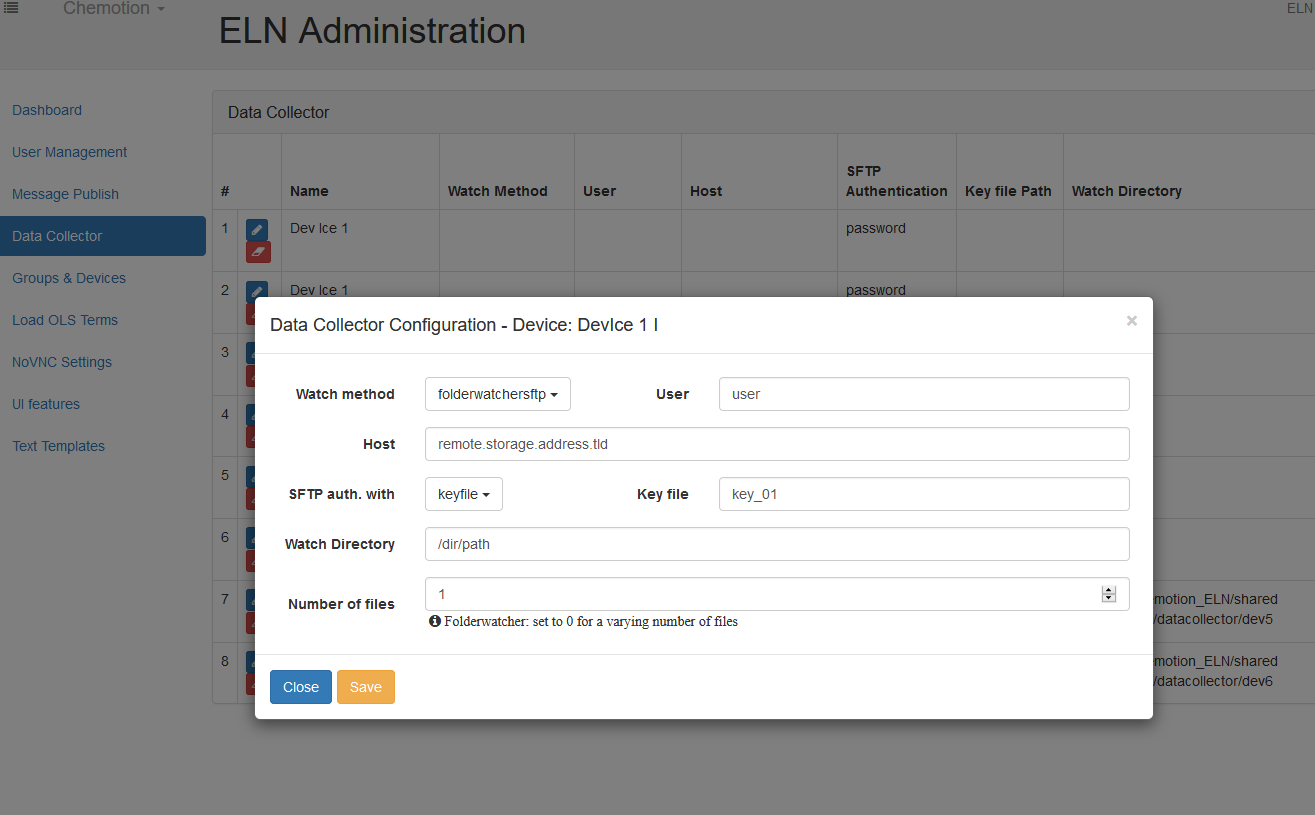Open User Management in the sidebar
This screenshot has width=1315, height=815.
(70, 152)
